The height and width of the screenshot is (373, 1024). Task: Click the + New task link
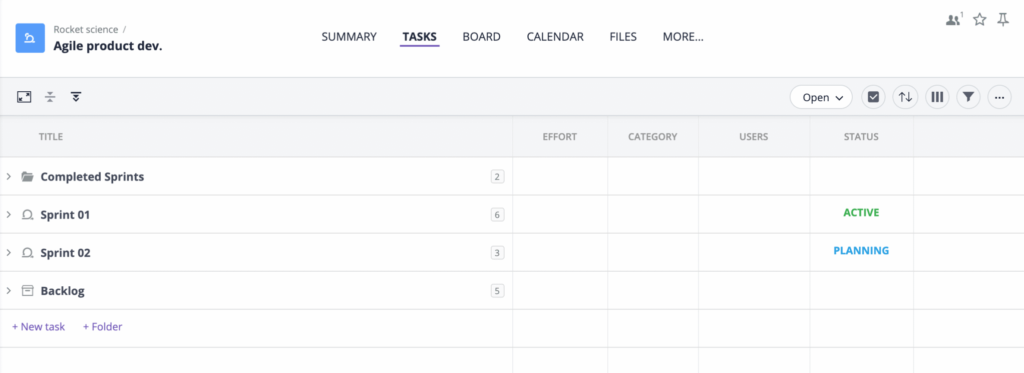[x=39, y=327]
